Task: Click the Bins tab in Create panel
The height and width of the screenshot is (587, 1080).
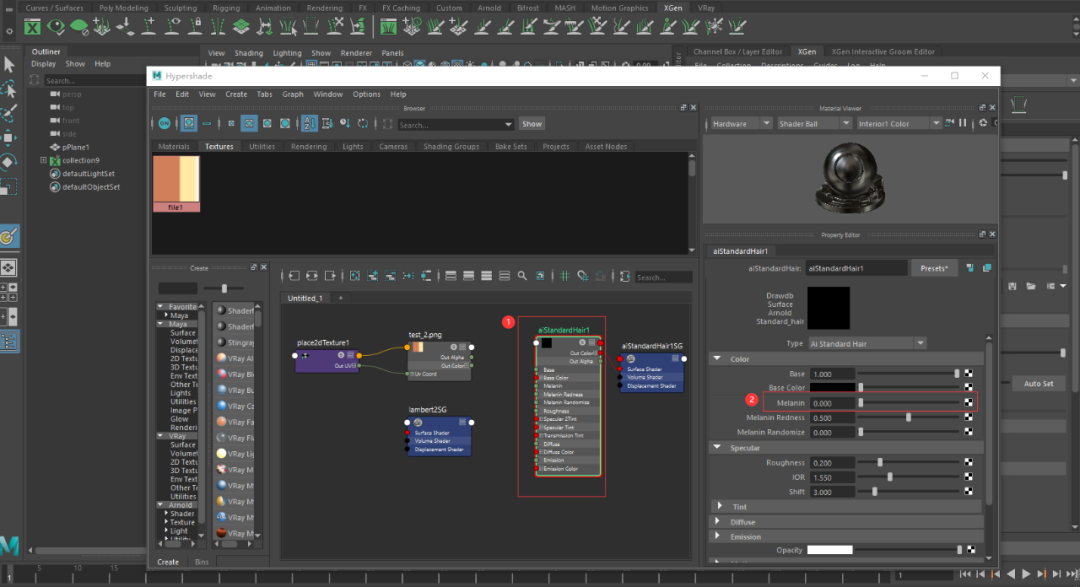Action: (x=201, y=562)
